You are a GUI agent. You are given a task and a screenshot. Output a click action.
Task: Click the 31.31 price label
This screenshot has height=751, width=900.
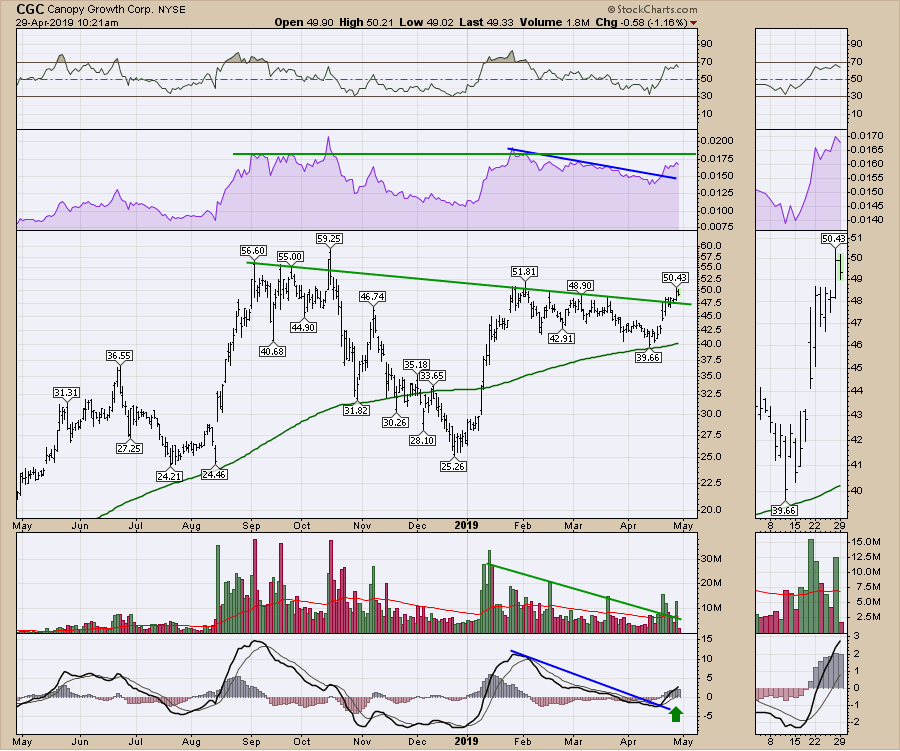pos(66,392)
